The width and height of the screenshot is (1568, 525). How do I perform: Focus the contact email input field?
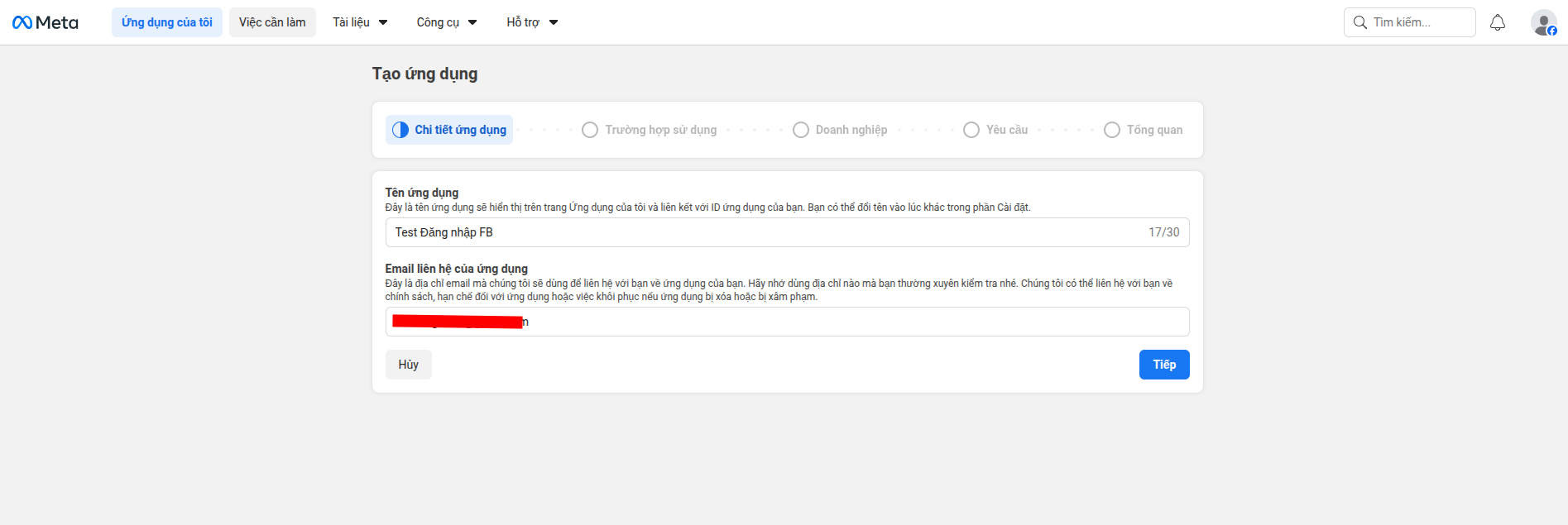(x=827, y=322)
